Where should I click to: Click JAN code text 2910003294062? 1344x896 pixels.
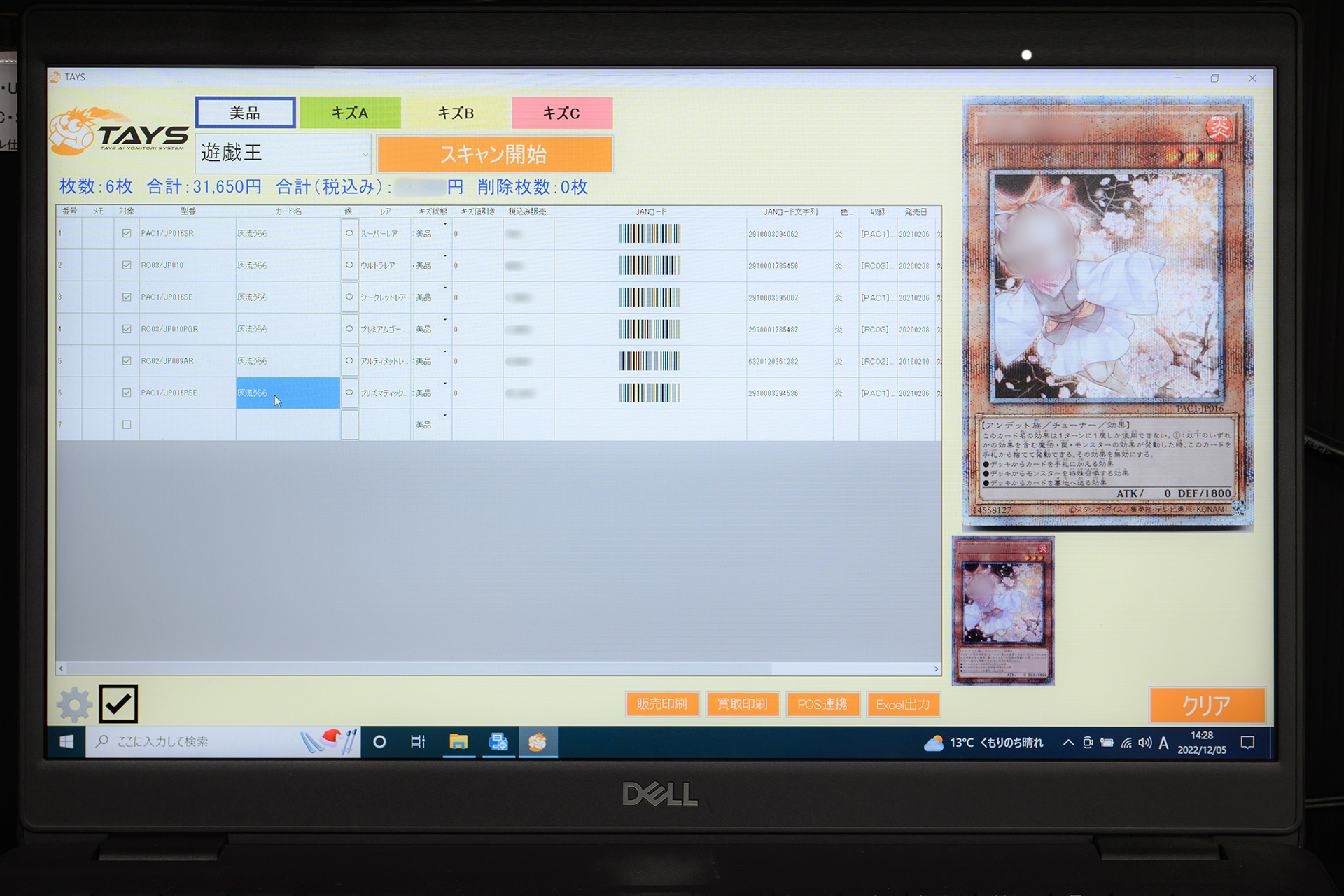pos(773,234)
